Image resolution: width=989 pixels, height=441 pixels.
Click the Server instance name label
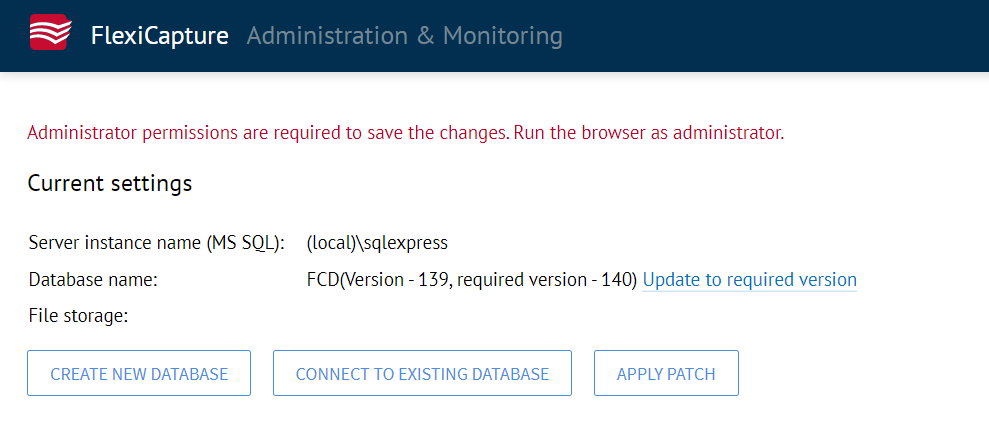click(157, 243)
